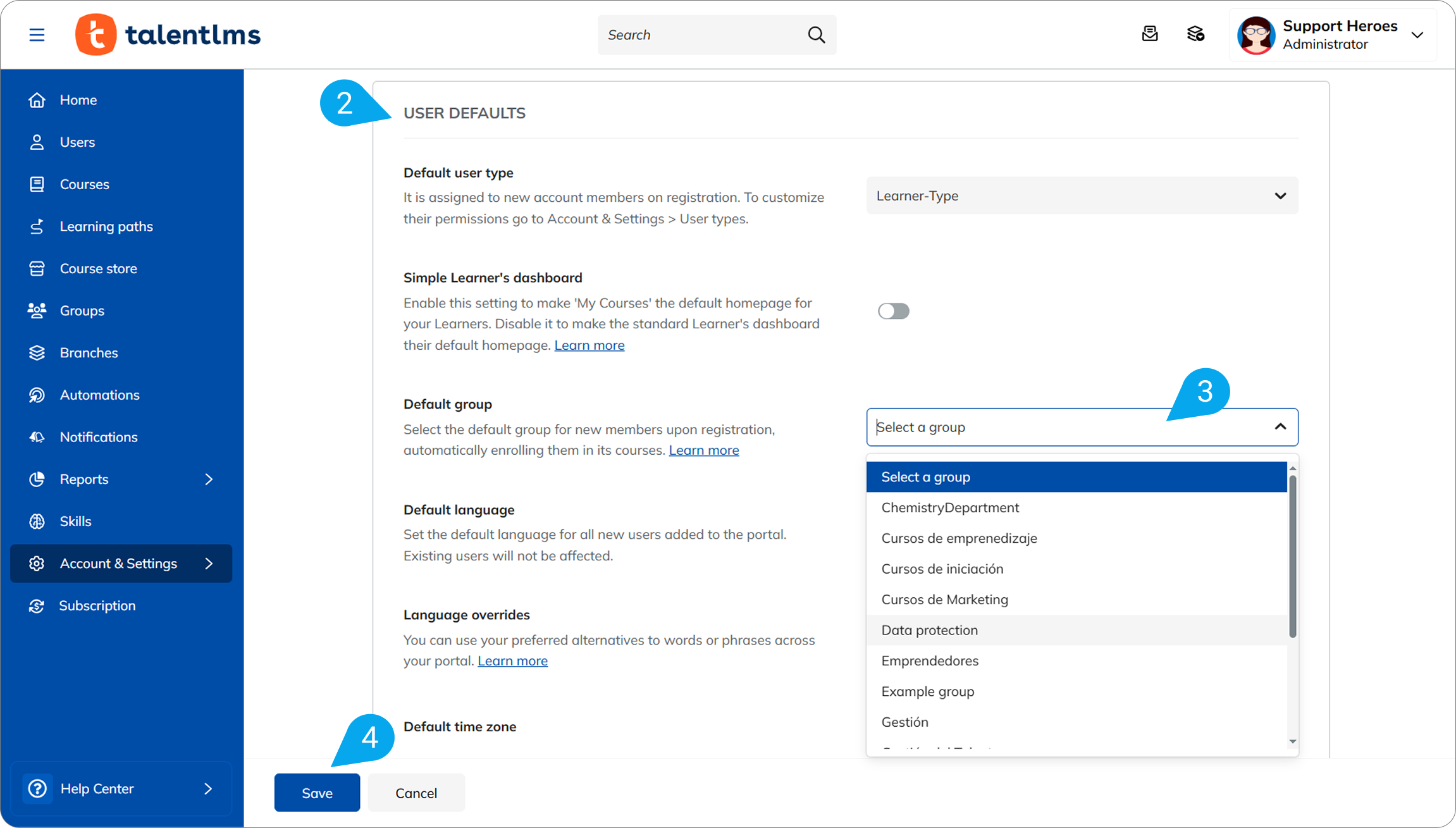1456x828 pixels.
Task: Collapse the Default group dropdown
Action: (1280, 427)
